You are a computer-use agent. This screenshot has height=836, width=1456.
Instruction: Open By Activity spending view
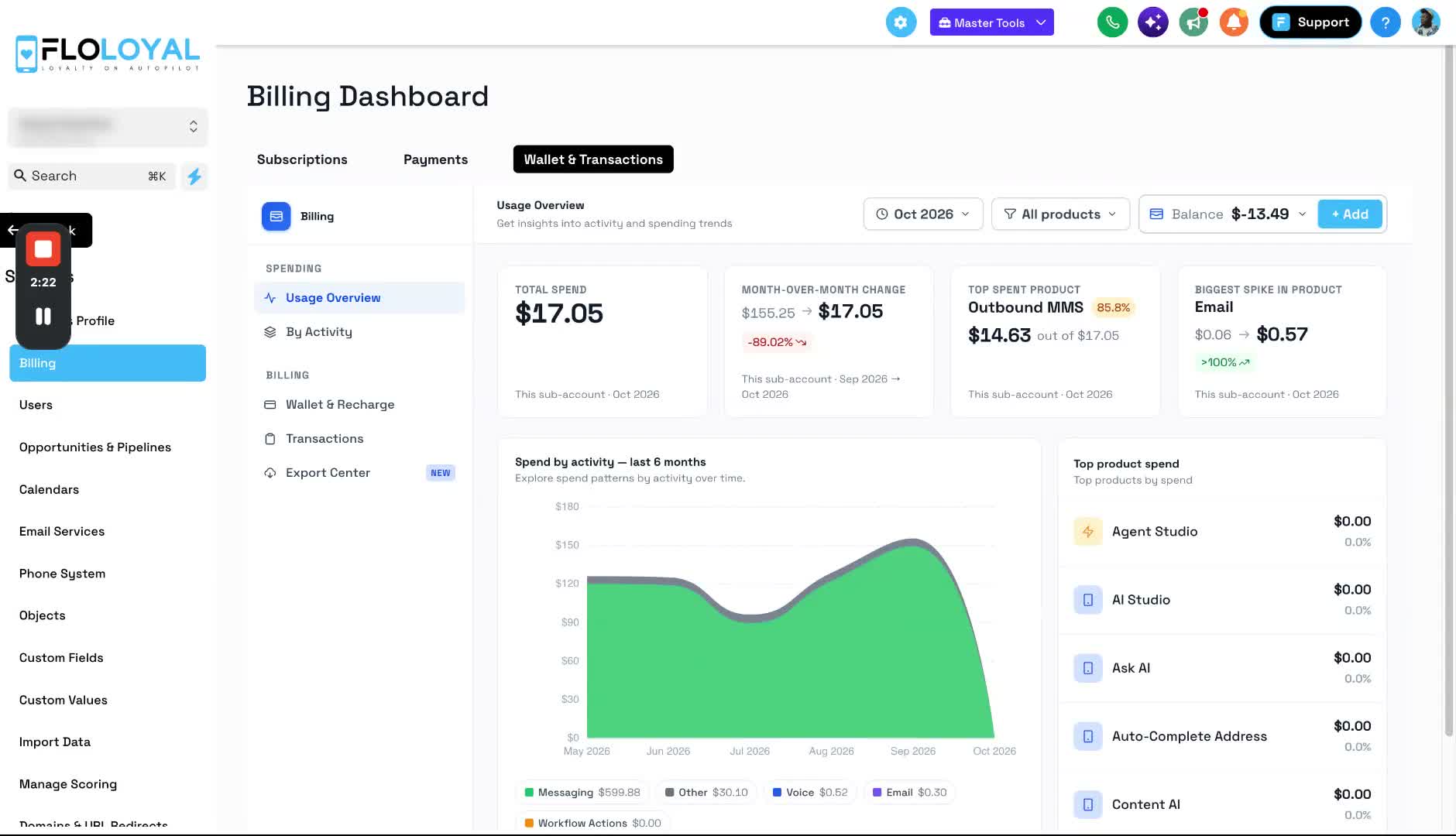click(x=359, y=332)
